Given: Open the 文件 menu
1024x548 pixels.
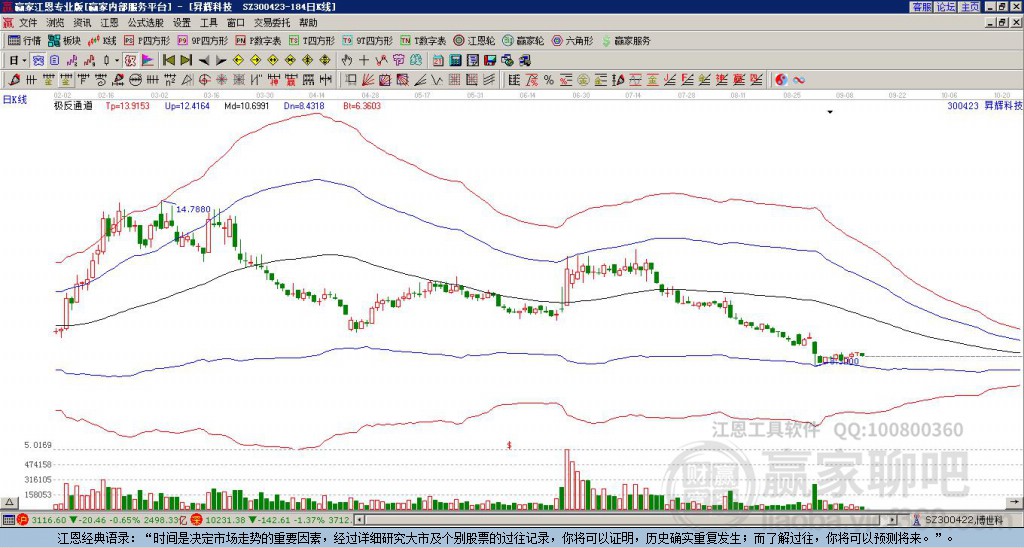Looking at the screenshot, I should pyautogui.click(x=27, y=23).
